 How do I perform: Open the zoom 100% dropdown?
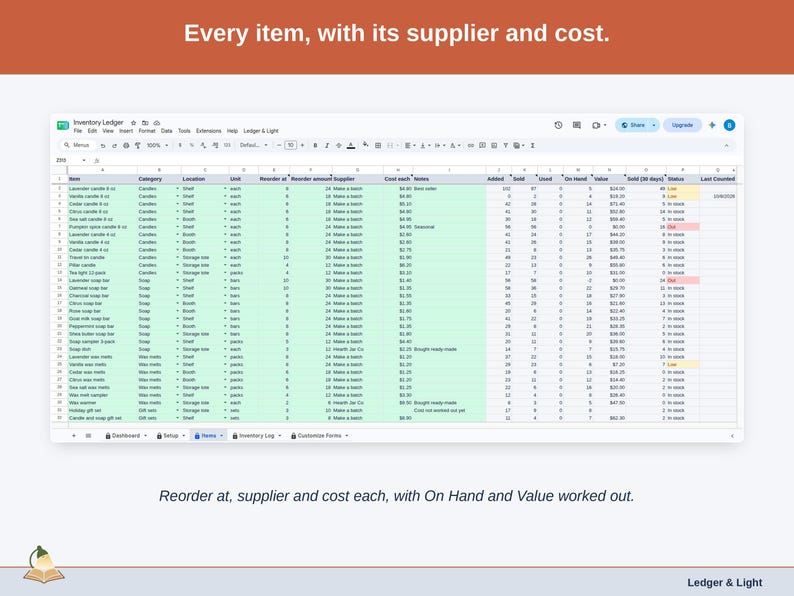[x=157, y=145]
